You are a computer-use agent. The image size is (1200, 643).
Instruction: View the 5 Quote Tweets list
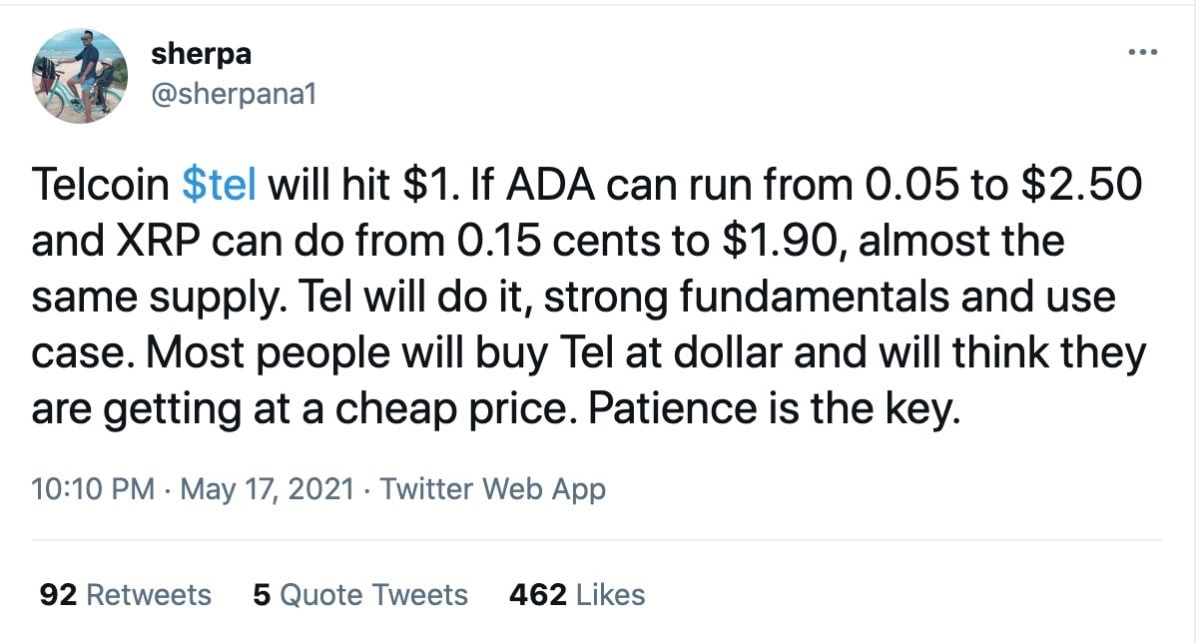360,595
